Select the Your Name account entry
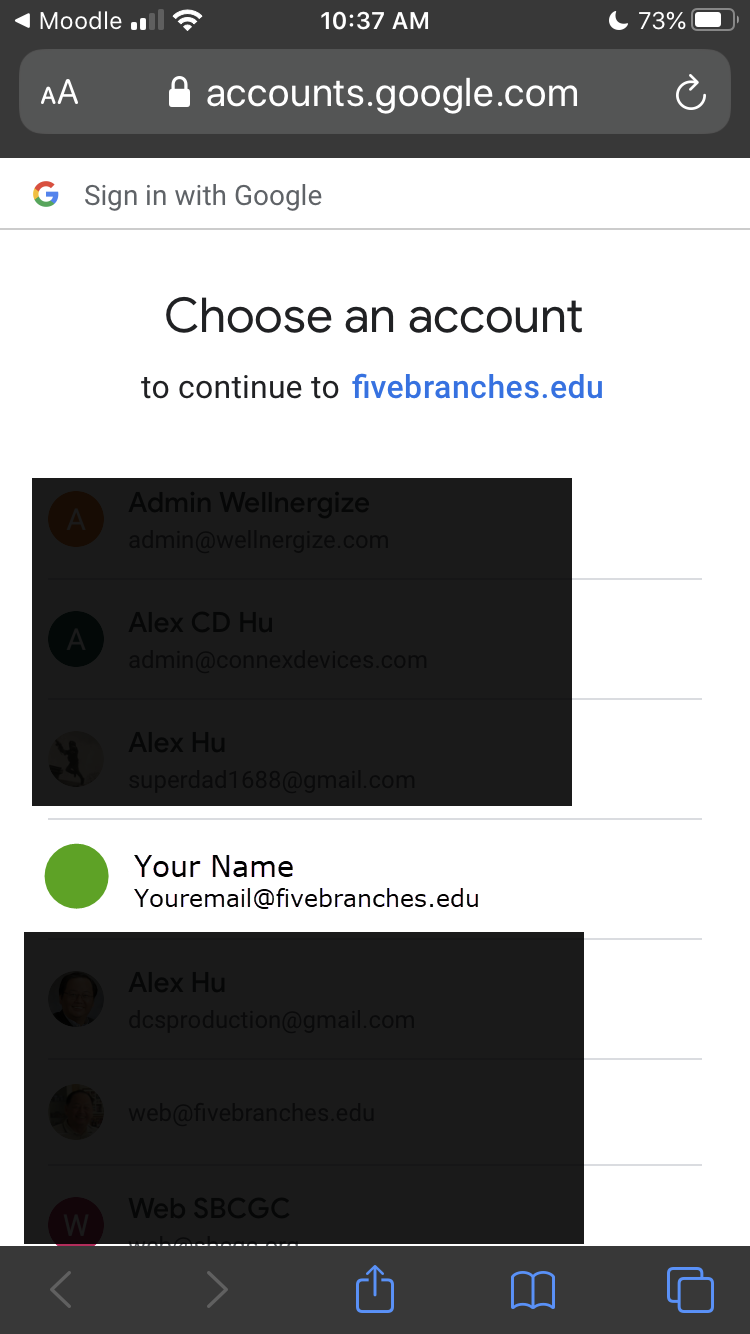This screenshot has height=1334, width=750. pos(375,879)
